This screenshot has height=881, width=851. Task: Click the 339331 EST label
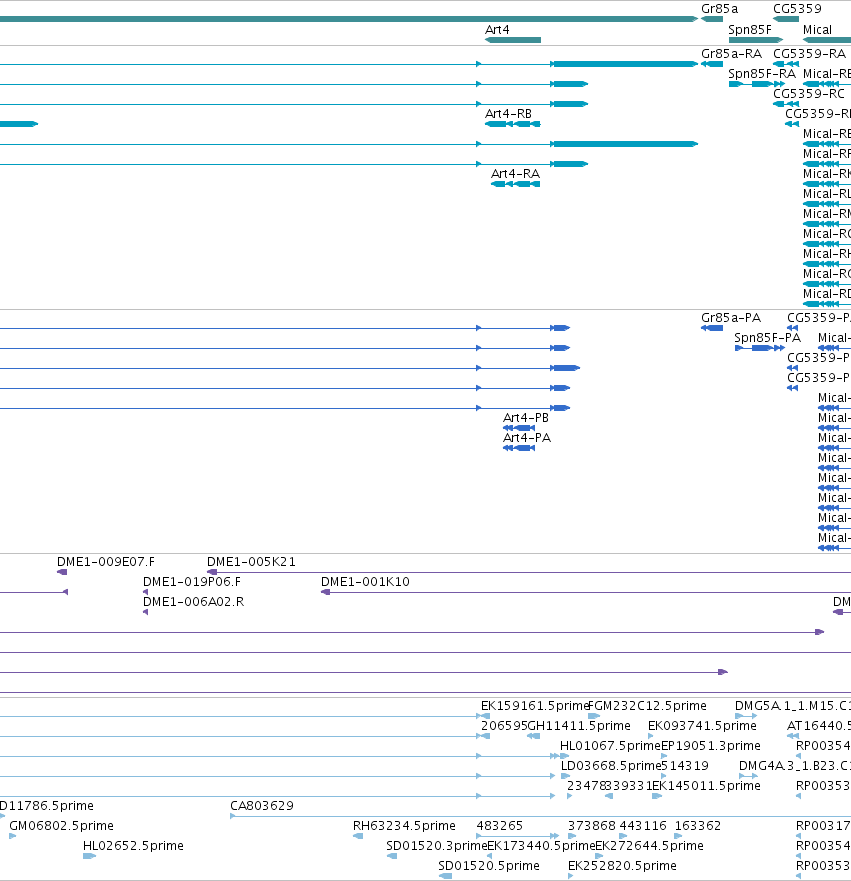[x=629, y=786]
